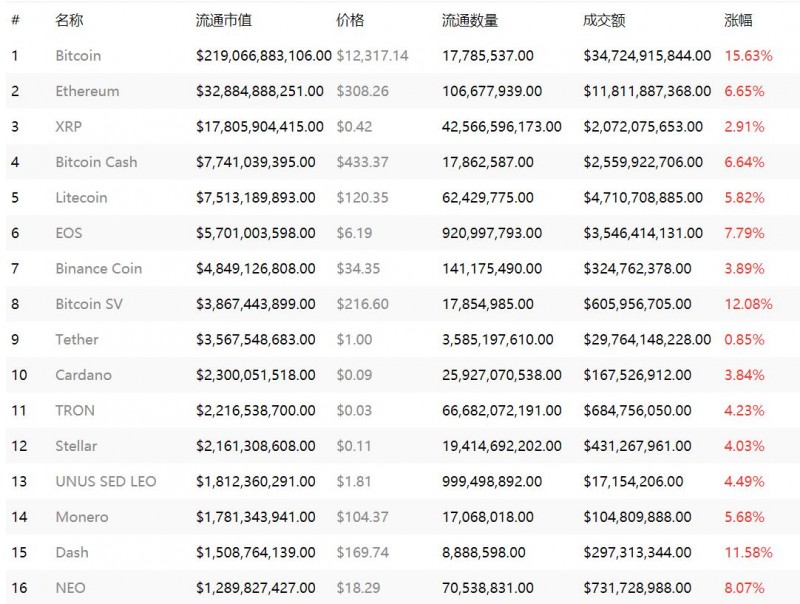Click NEO's $18.29 price
Screen dimensions: 800x604
coord(358,588)
